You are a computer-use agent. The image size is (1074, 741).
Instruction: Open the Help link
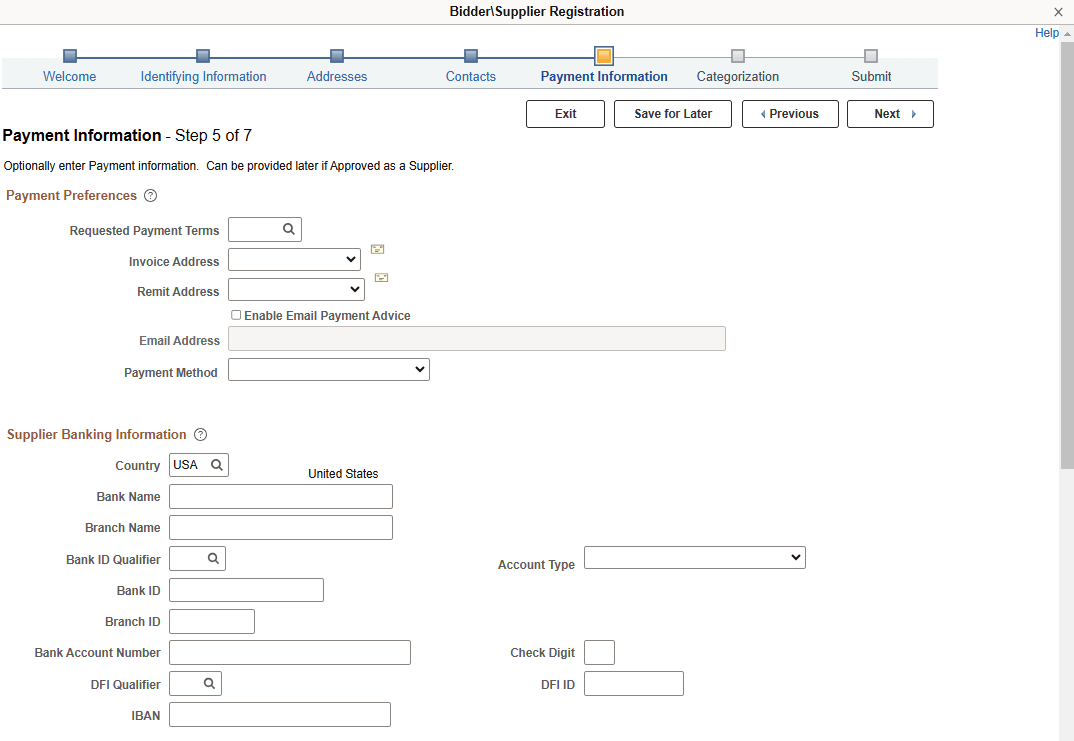1044,32
